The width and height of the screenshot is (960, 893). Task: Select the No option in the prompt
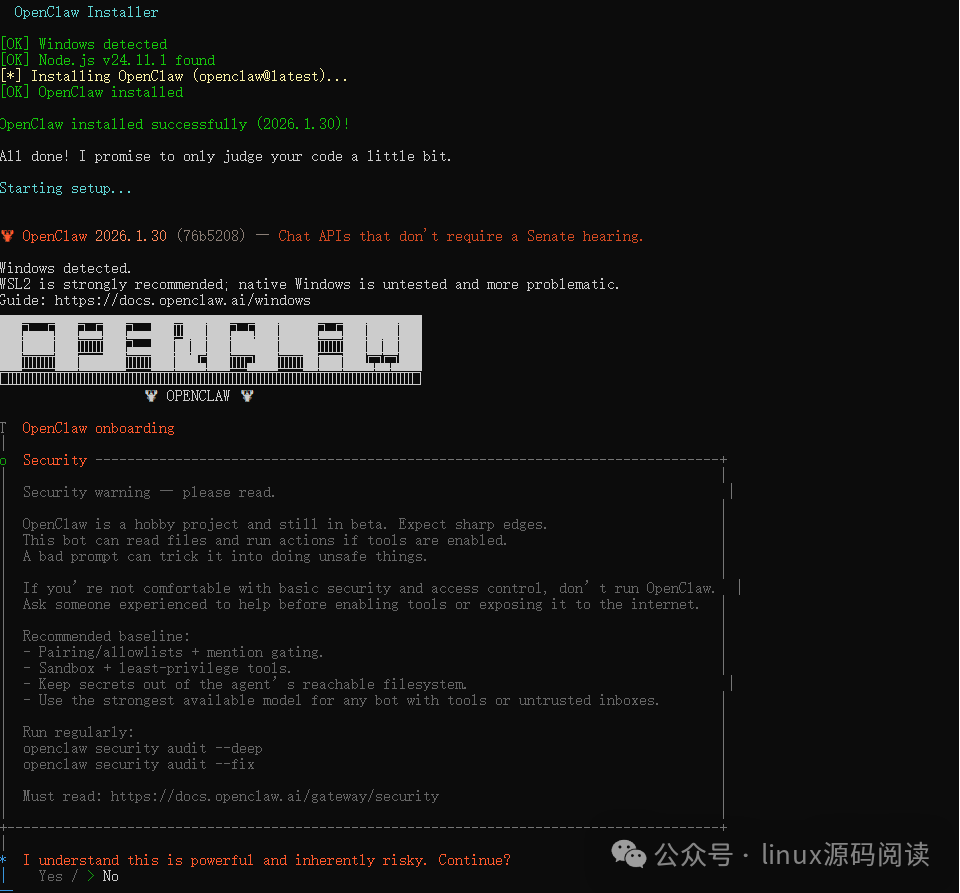tap(110, 876)
